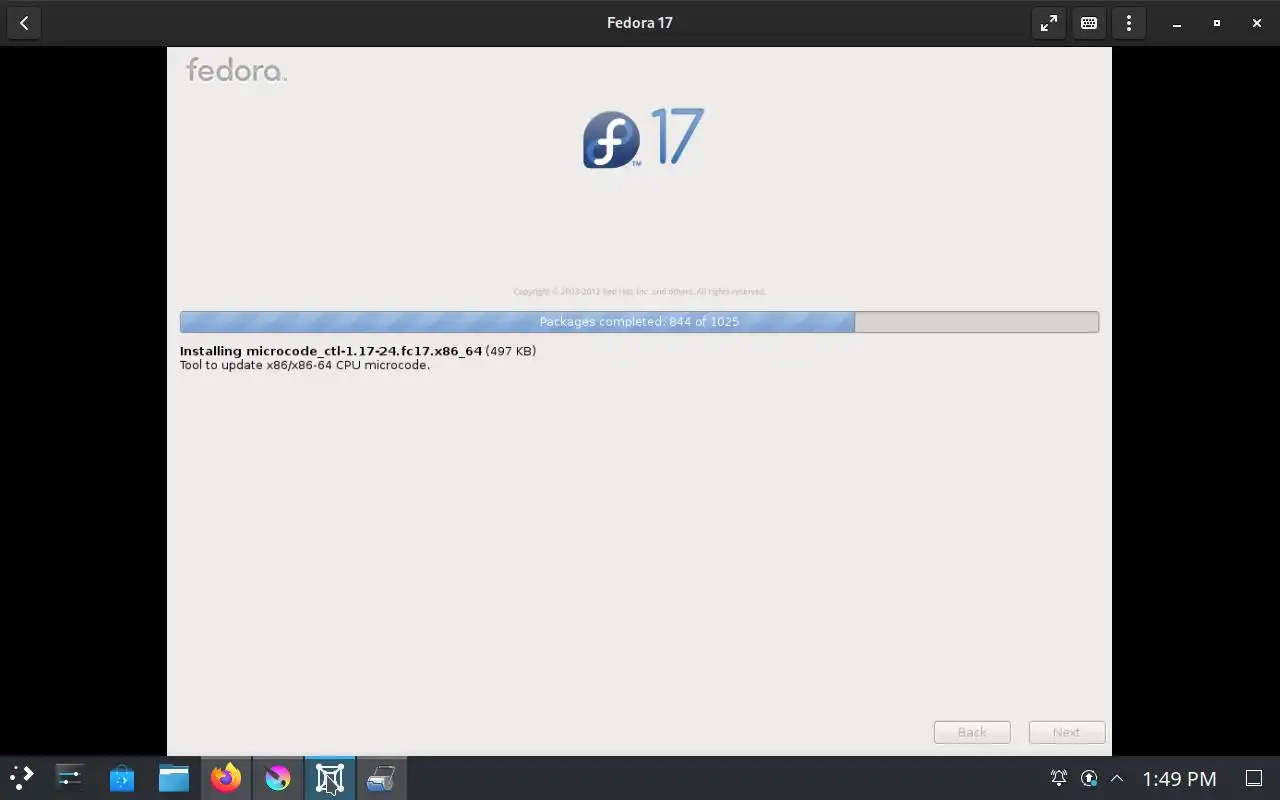Open the application launcher in the taskbar

[x=21, y=778]
